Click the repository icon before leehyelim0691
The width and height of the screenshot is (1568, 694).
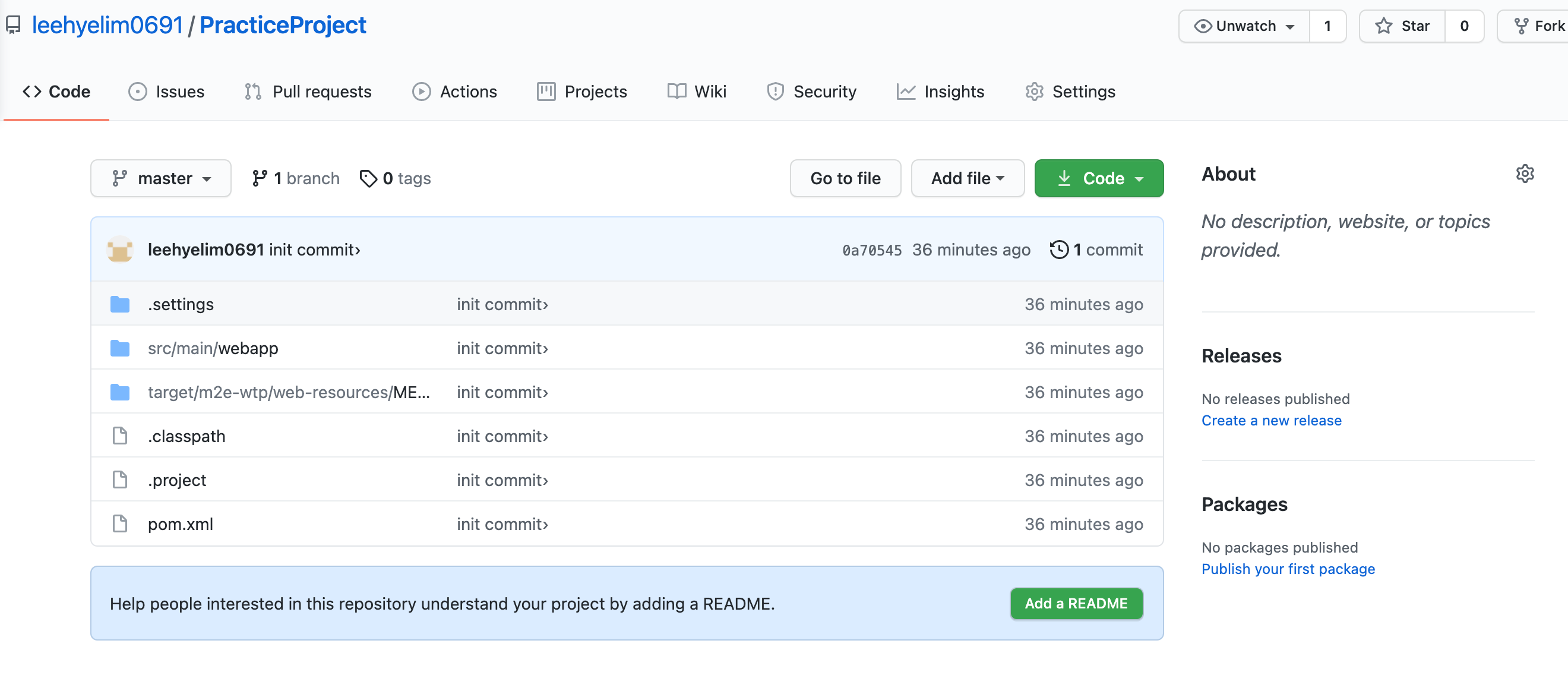point(13,26)
